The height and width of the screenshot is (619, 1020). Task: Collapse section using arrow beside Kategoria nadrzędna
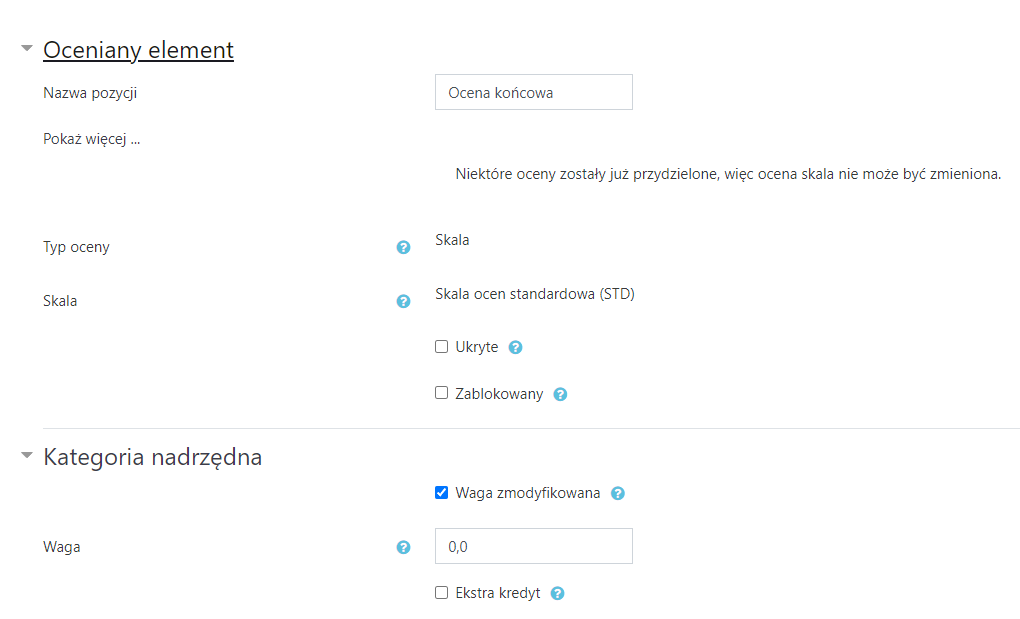27,456
